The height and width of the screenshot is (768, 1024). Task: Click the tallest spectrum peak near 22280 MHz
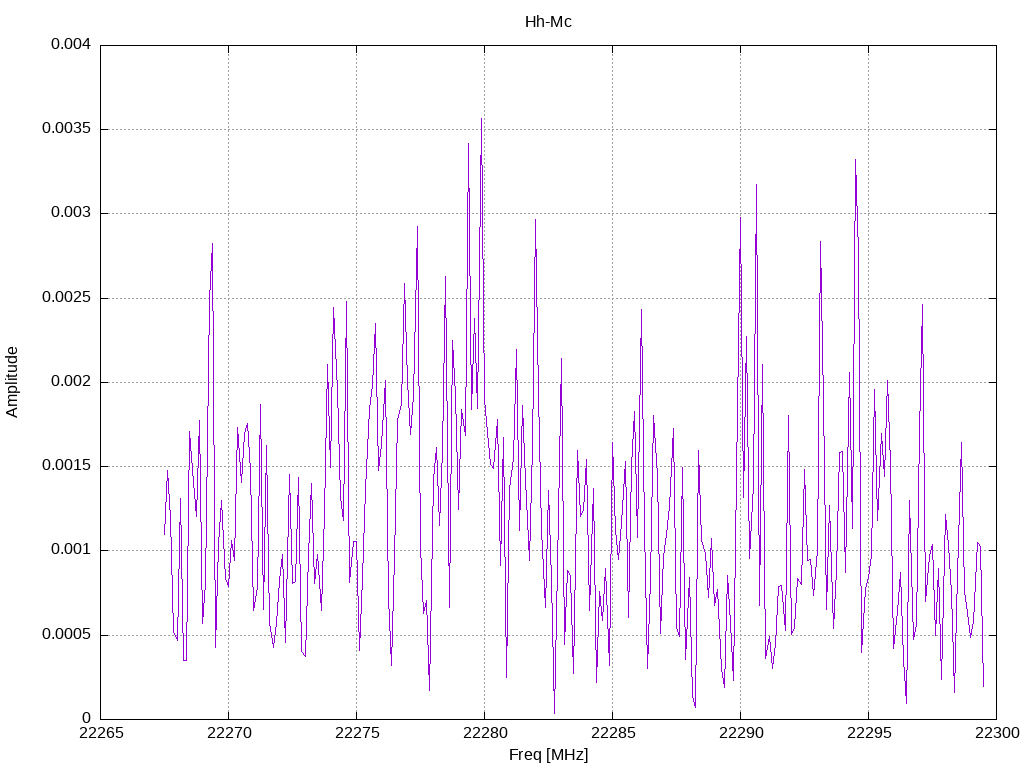pyautogui.click(x=481, y=120)
